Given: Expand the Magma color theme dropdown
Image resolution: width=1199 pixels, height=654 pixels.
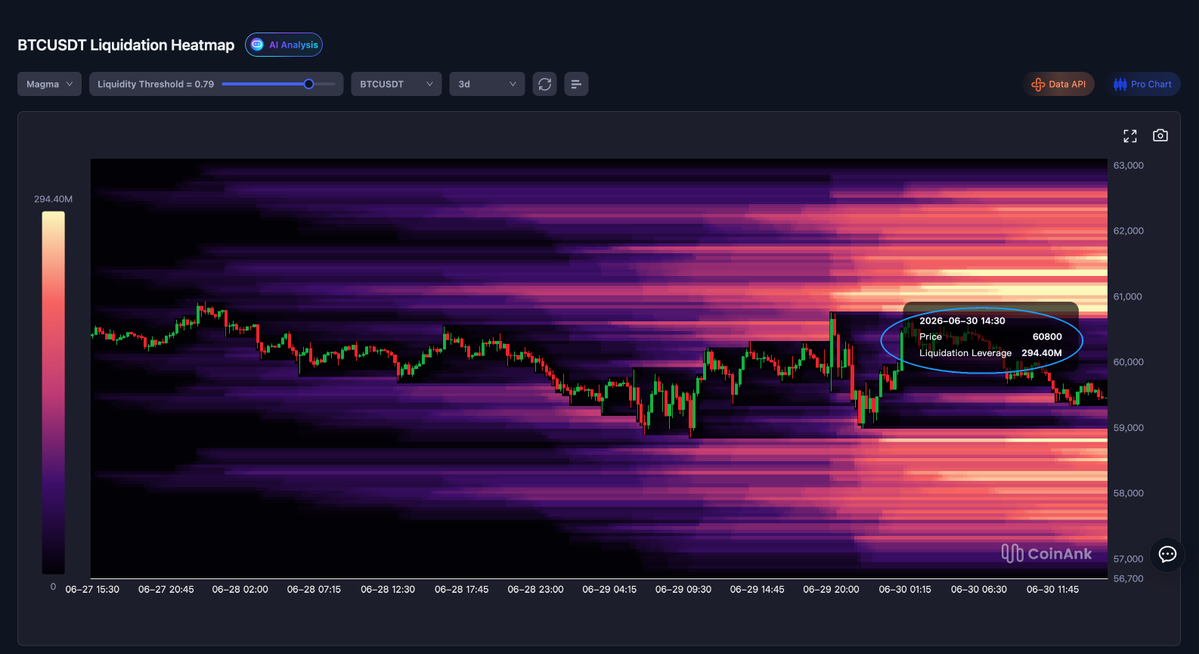Looking at the screenshot, I should tap(50, 84).
